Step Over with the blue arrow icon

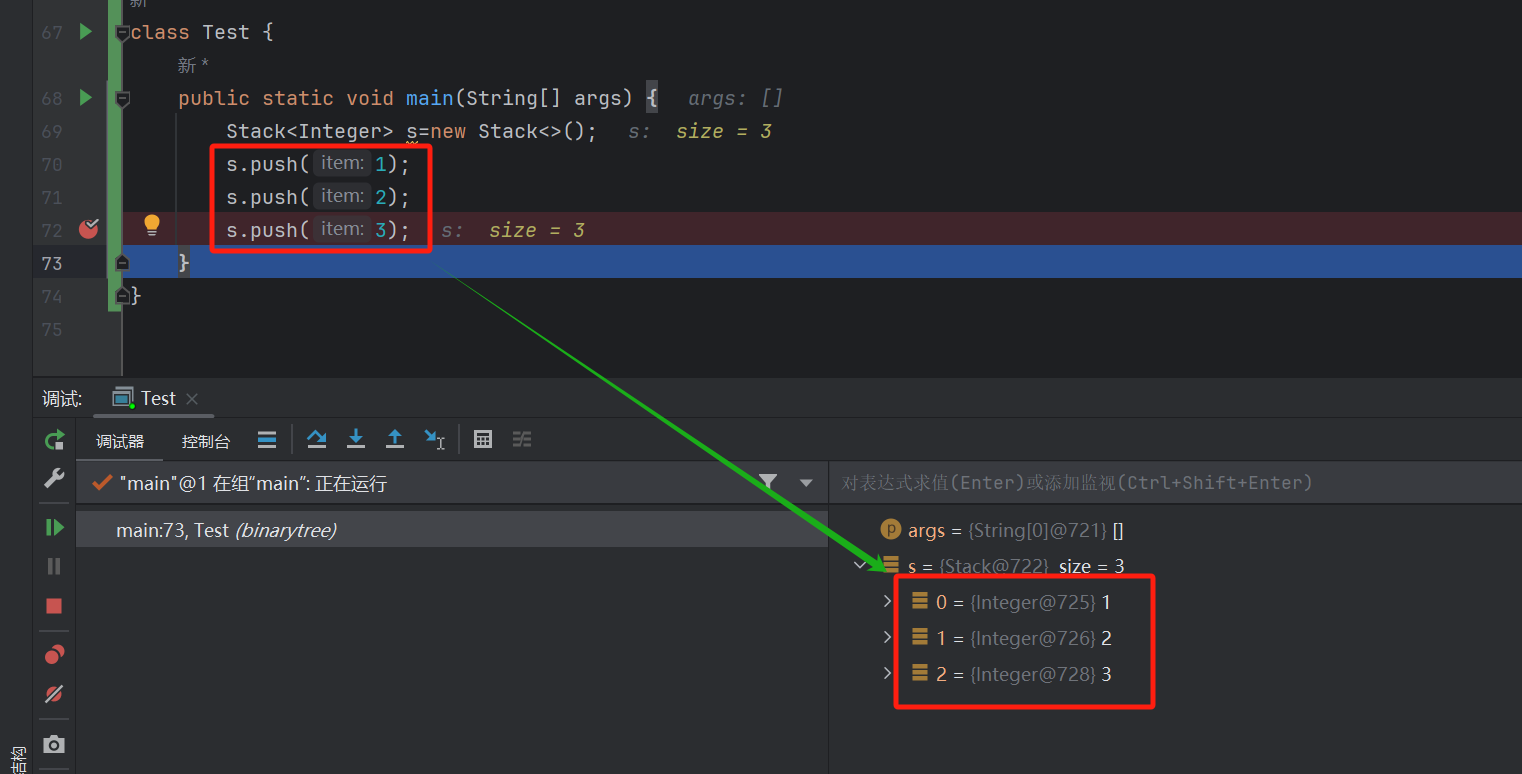(x=316, y=439)
